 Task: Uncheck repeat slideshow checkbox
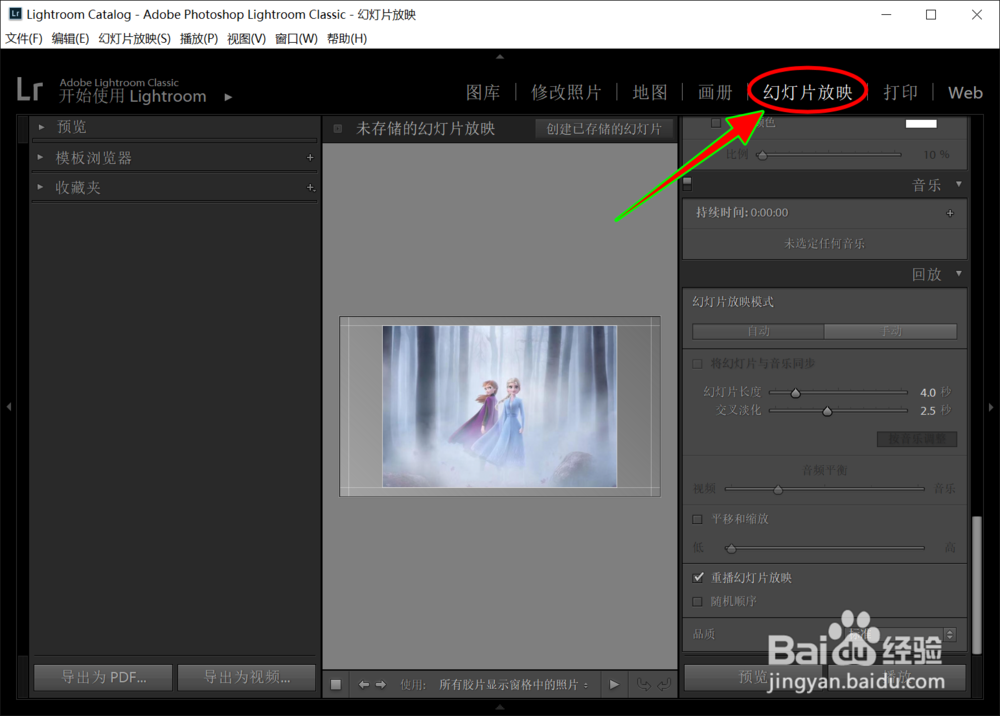click(698, 578)
